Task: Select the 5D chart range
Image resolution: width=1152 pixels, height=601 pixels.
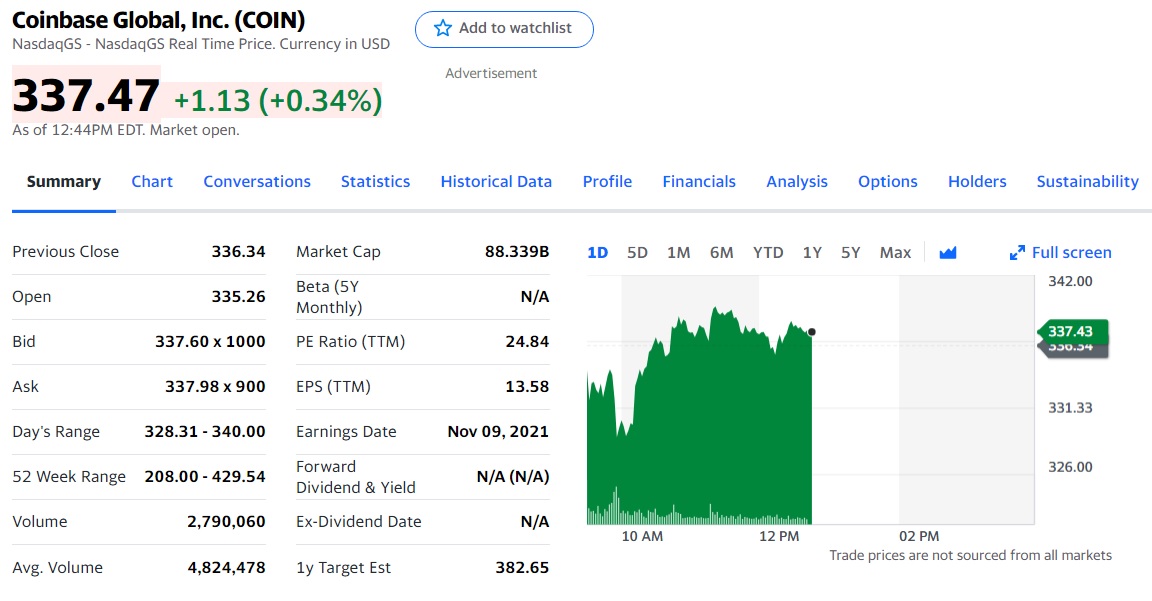Action: (x=638, y=253)
